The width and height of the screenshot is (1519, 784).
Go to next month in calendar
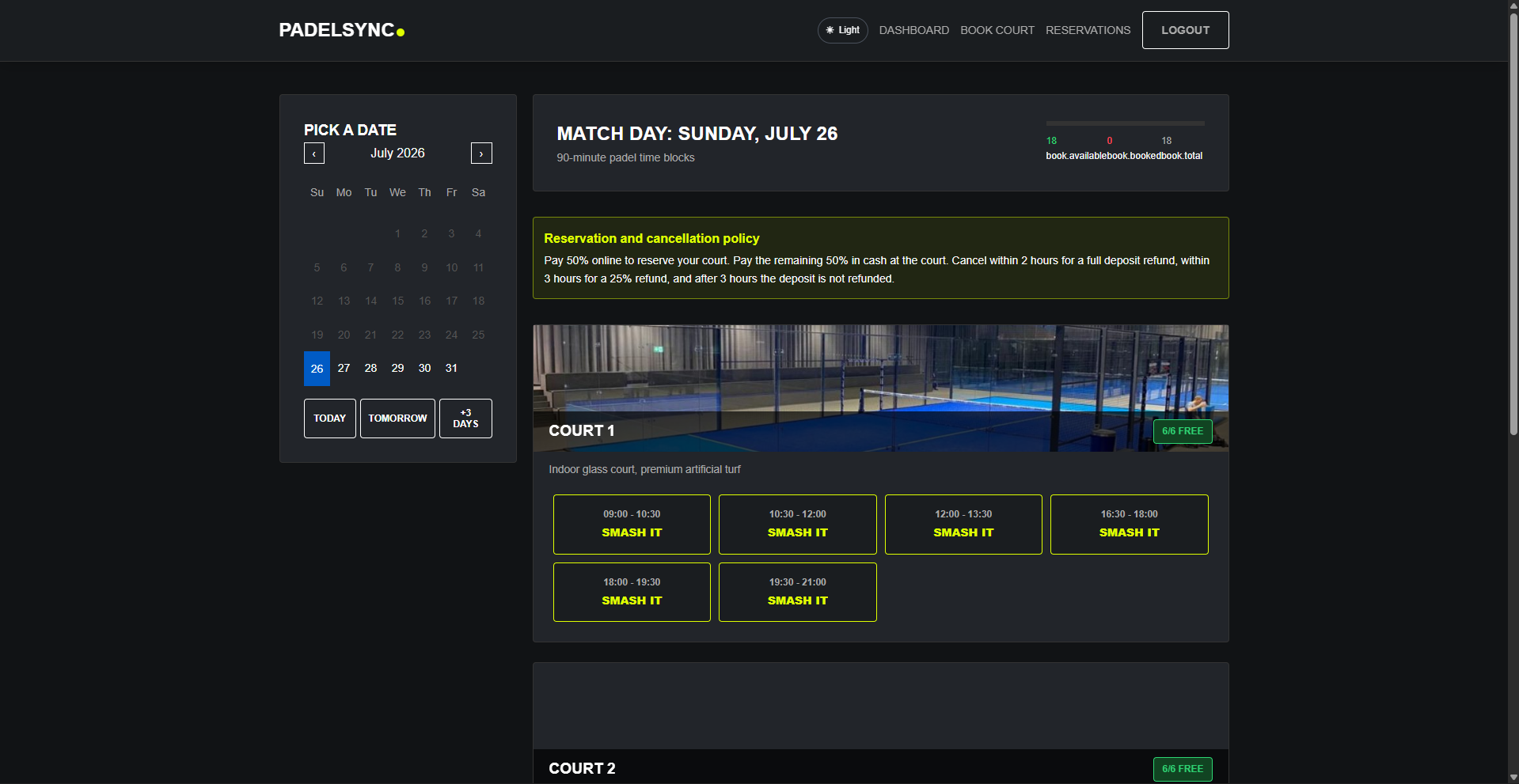click(481, 153)
